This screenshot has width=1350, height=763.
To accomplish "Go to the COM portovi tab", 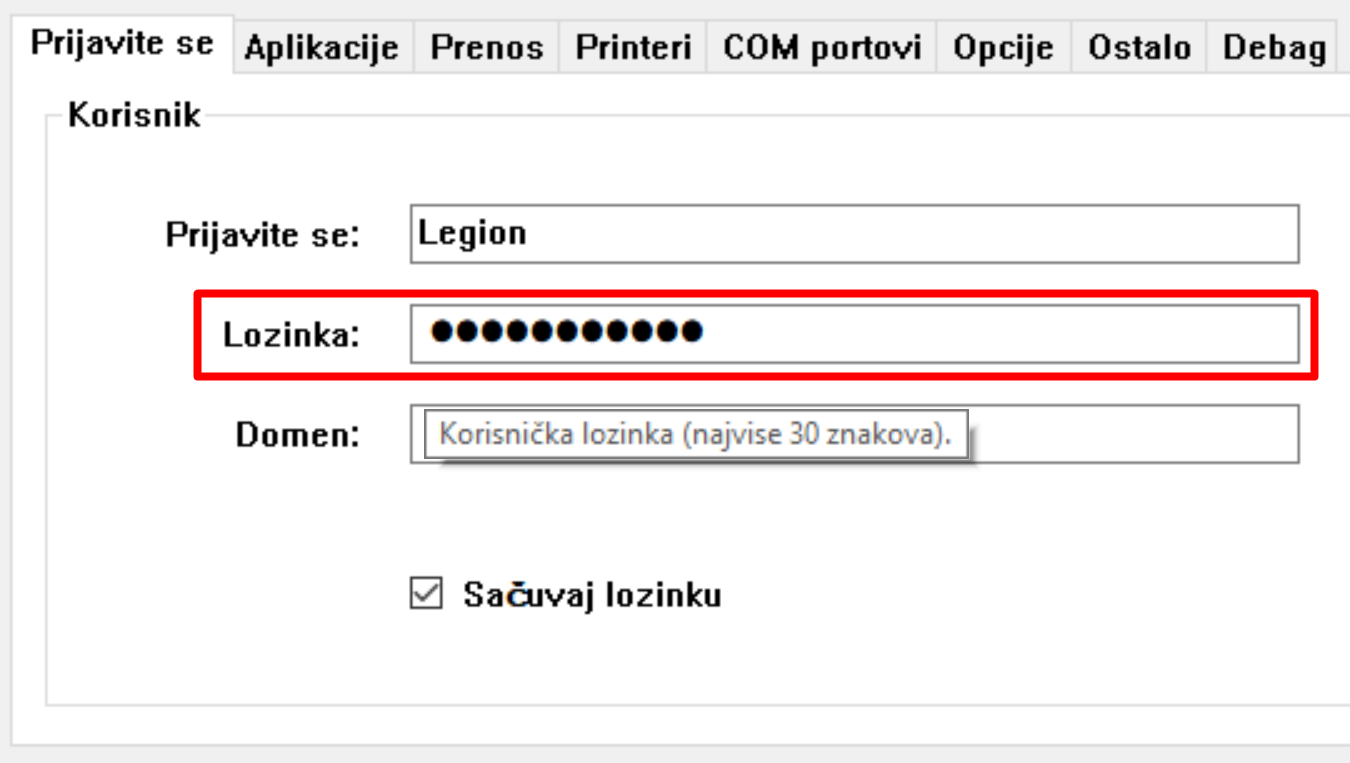I will (822, 48).
